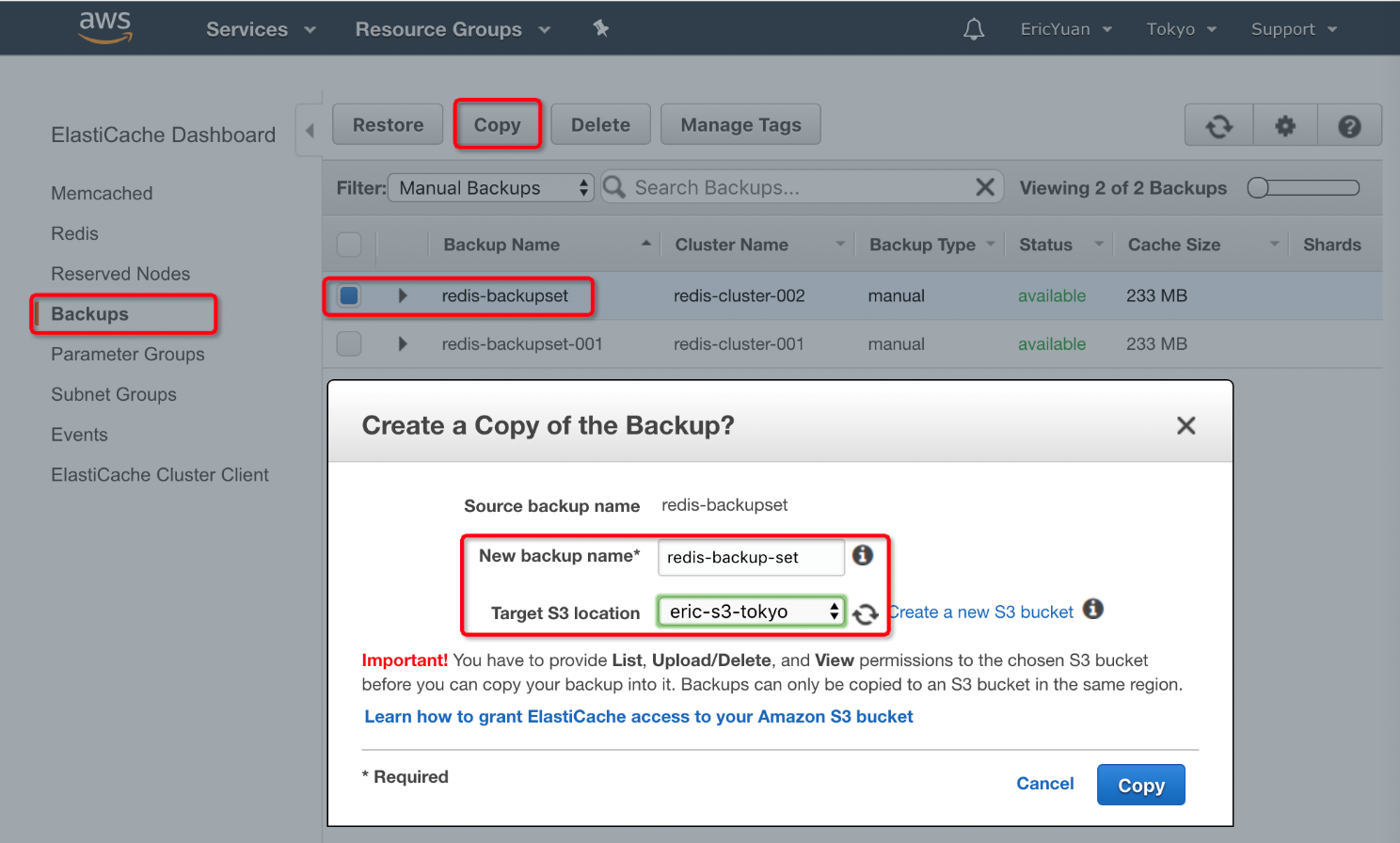Open the notifications bell
The height and width of the screenshot is (843, 1400).
pyautogui.click(x=974, y=29)
